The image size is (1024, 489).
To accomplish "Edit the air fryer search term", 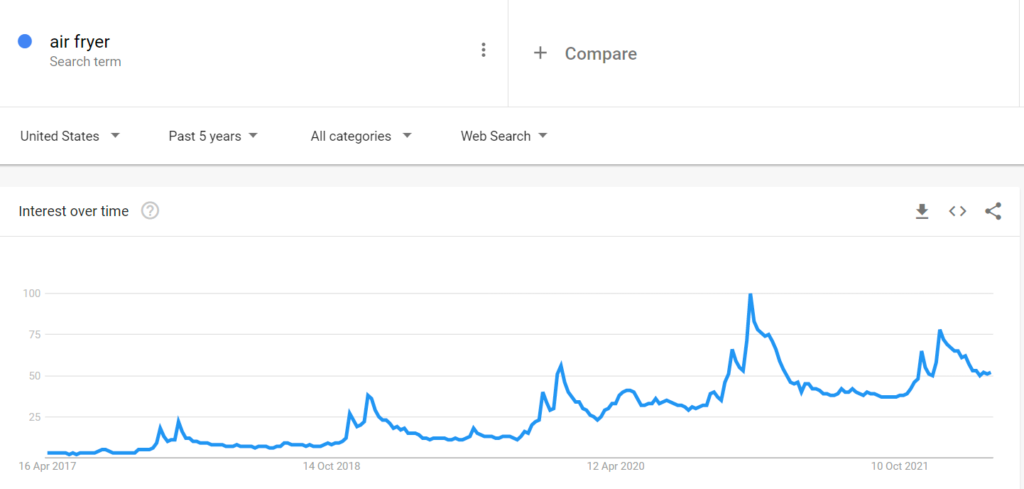I will (x=80, y=42).
